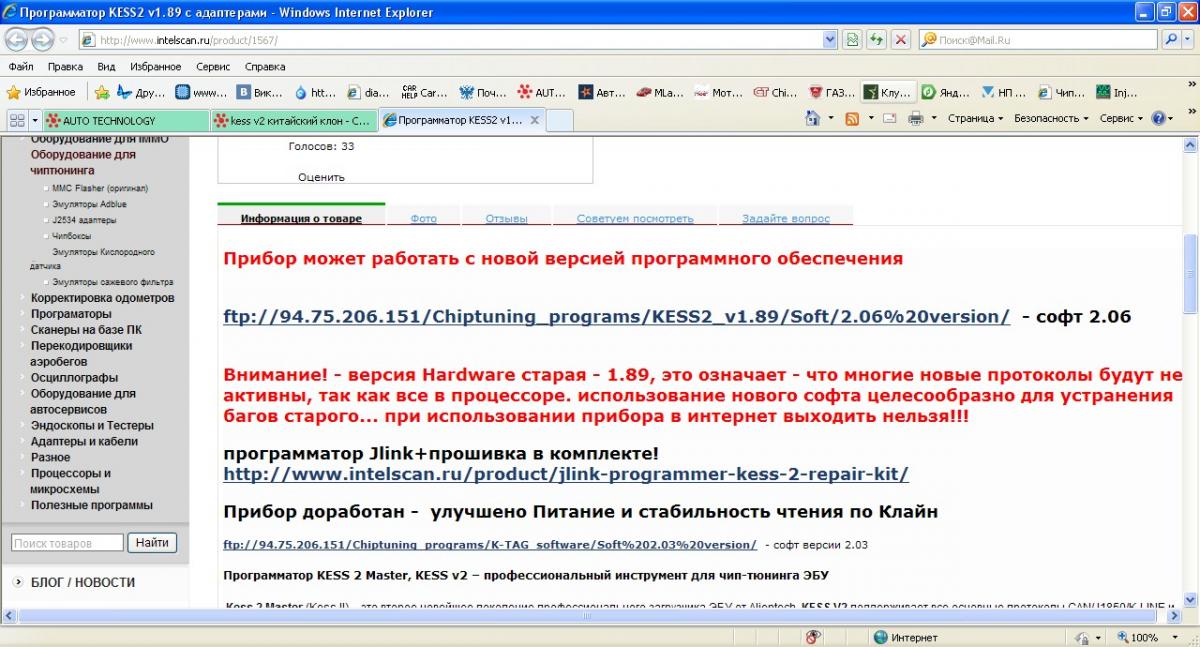Click the Add to favorites bar icon
This screenshot has height=647, width=1200.
(x=101, y=92)
